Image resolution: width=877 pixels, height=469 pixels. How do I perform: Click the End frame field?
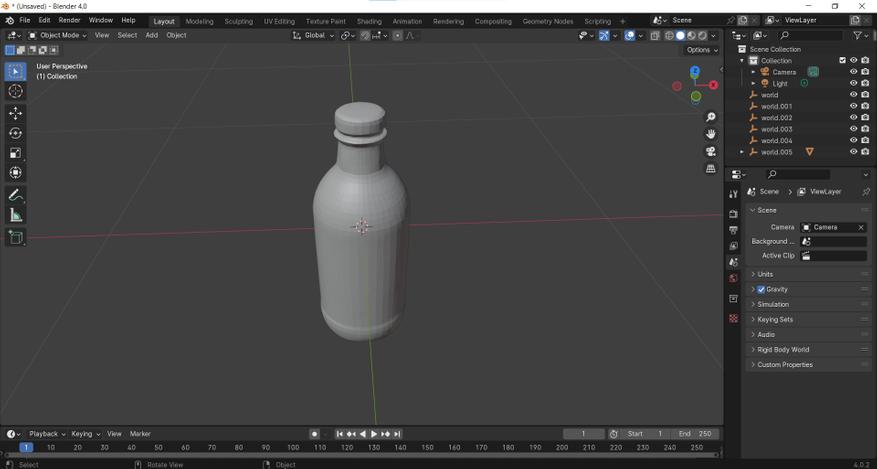(x=696, y=434)
